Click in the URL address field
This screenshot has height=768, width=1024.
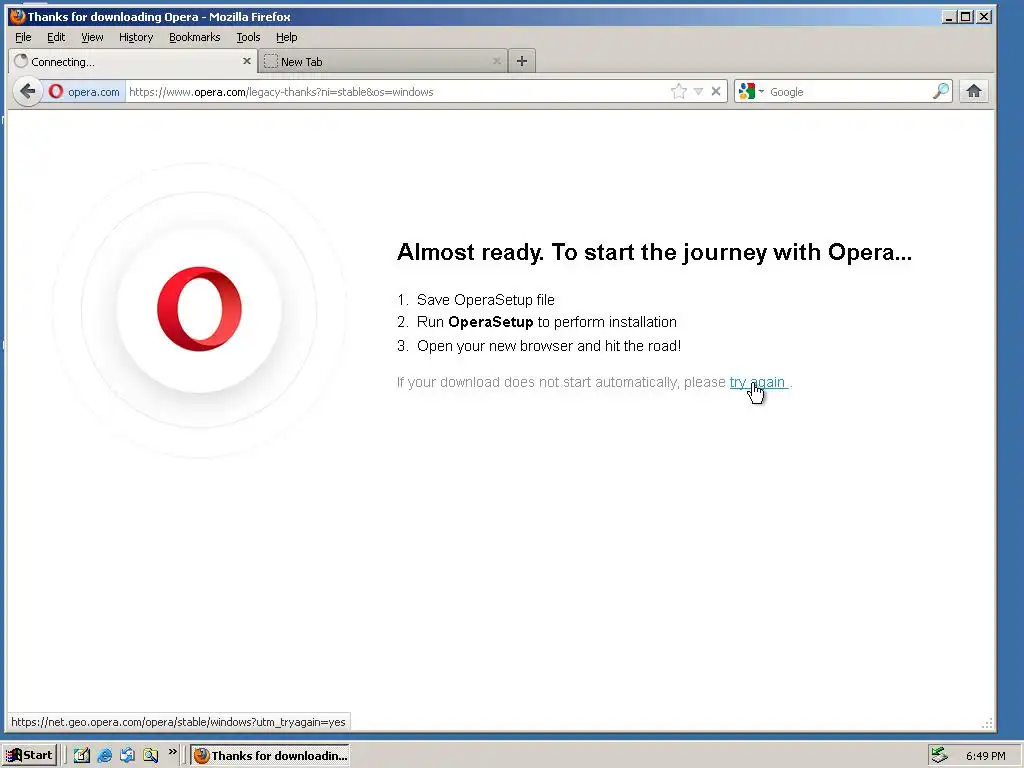coord(397,91)
